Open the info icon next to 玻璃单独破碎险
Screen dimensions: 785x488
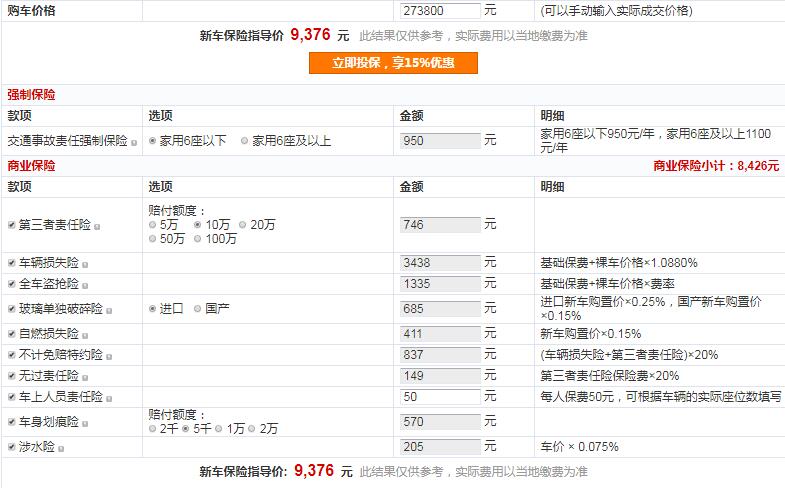pyautogui.click(x=109, y=311)
